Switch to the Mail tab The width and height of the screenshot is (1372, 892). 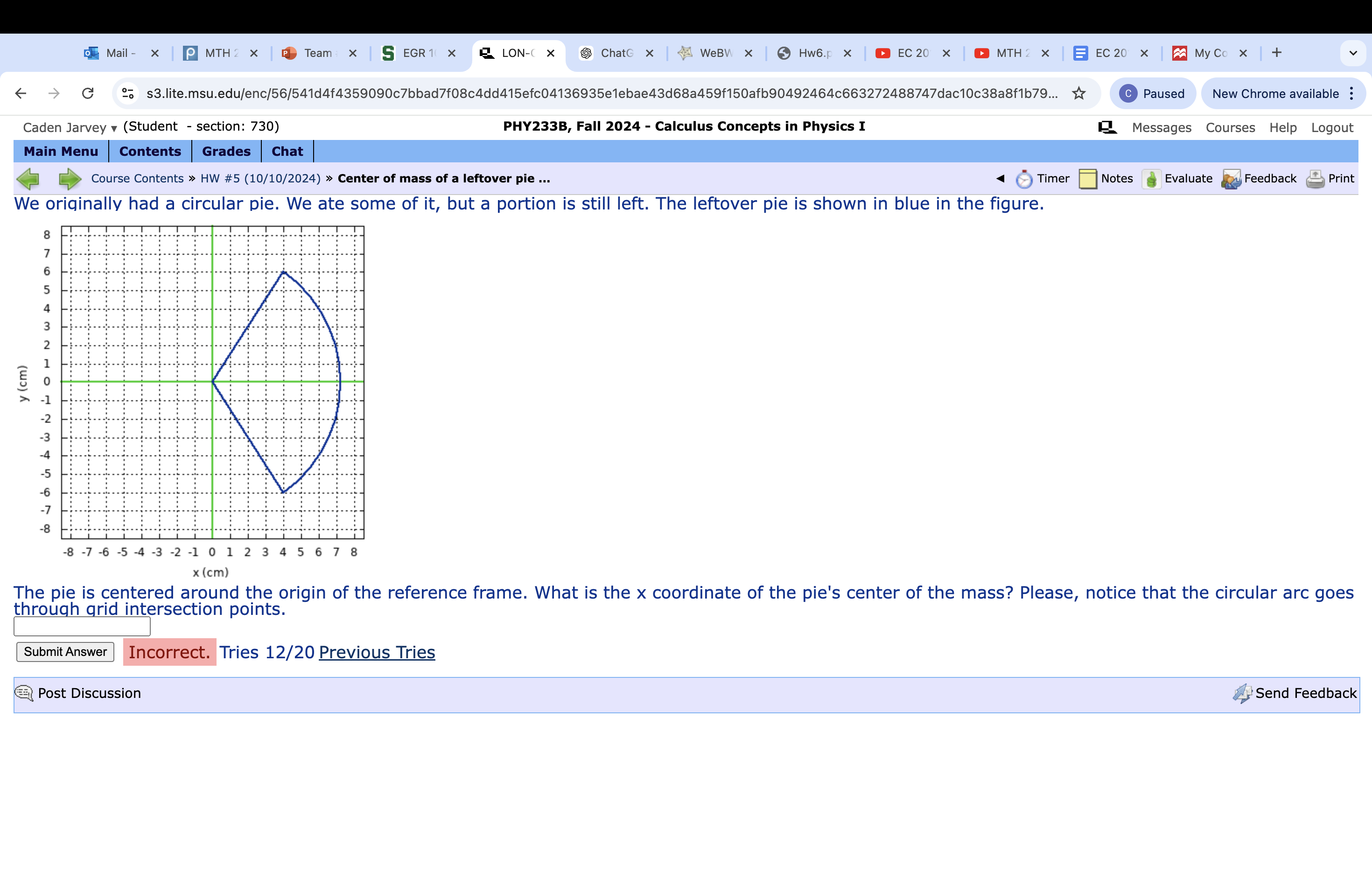pos(111,53)
